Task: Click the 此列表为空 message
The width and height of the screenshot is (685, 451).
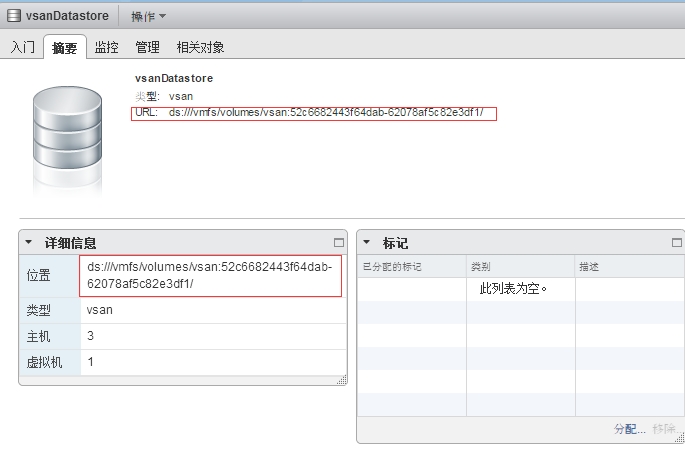Action: 513,288
